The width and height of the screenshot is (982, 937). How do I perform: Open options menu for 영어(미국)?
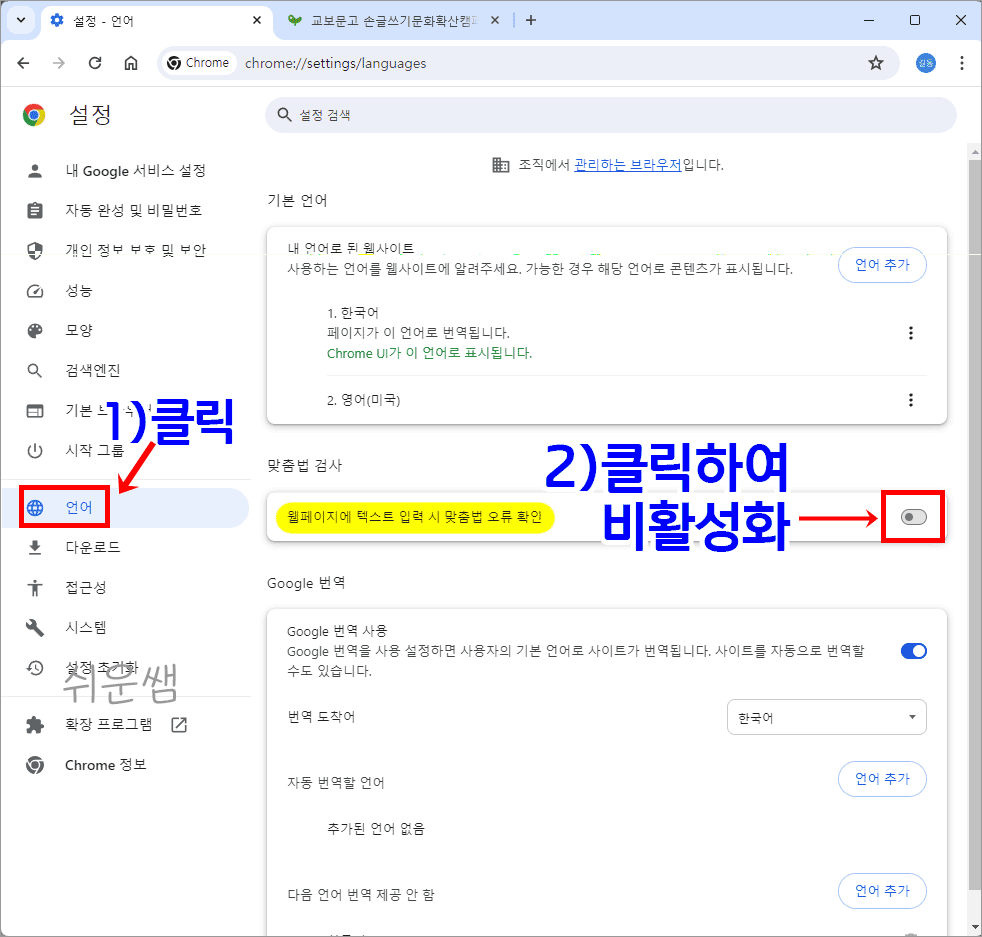pyautogui.click(x=911, y=399)
